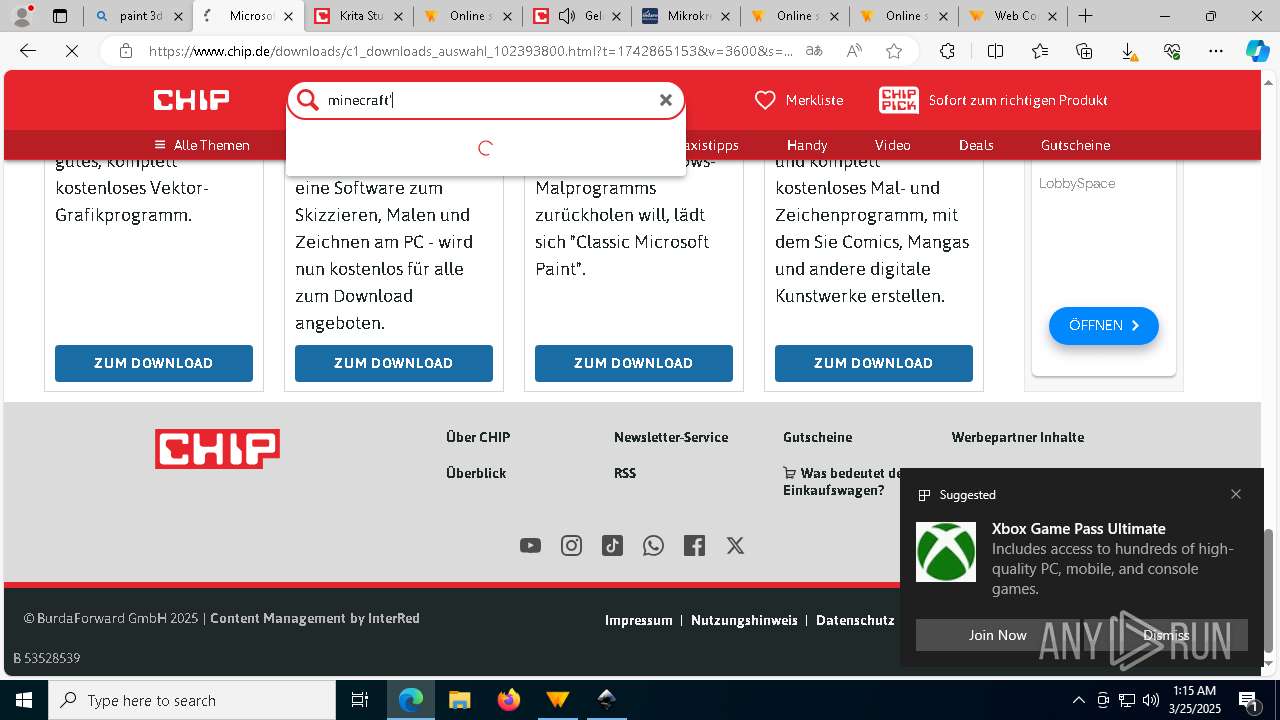
Task: Switch to the Mikrokr browser tab
Action: click(x=687, y=16)
